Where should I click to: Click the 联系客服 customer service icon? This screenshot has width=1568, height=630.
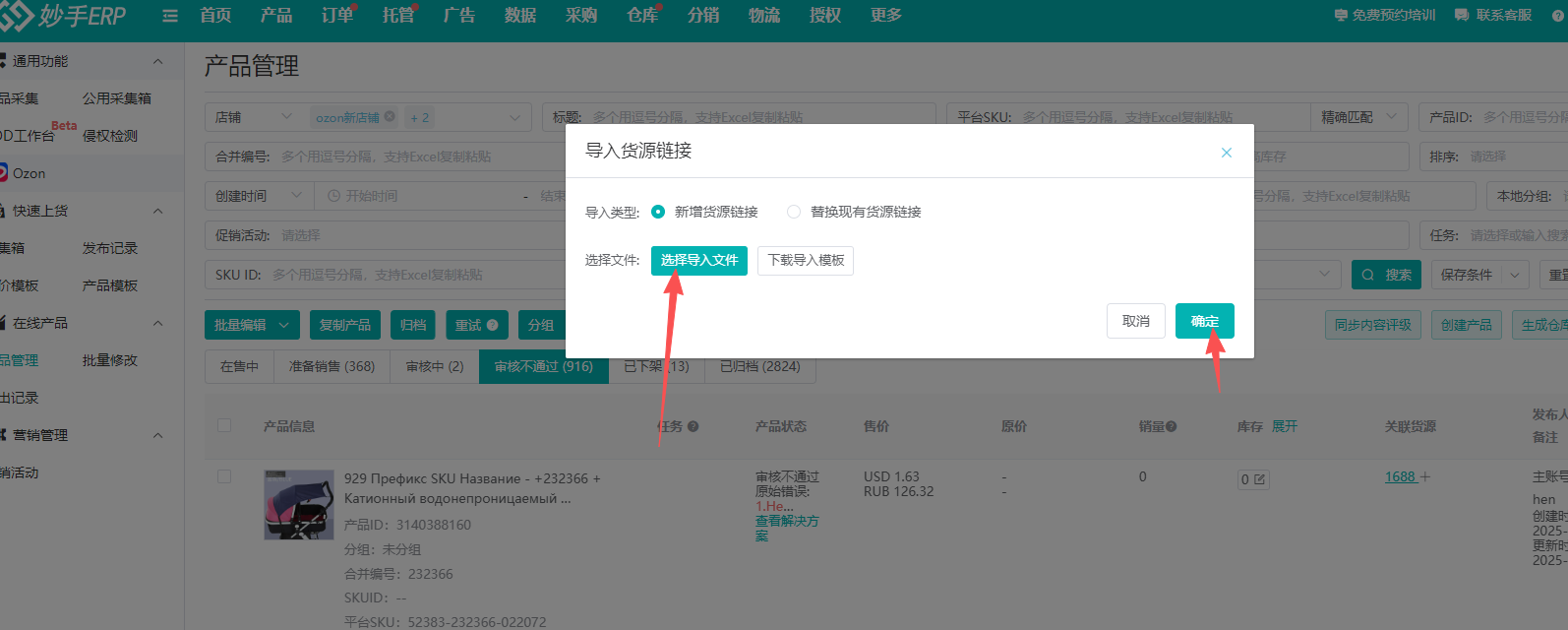[x=1461, y=16]
